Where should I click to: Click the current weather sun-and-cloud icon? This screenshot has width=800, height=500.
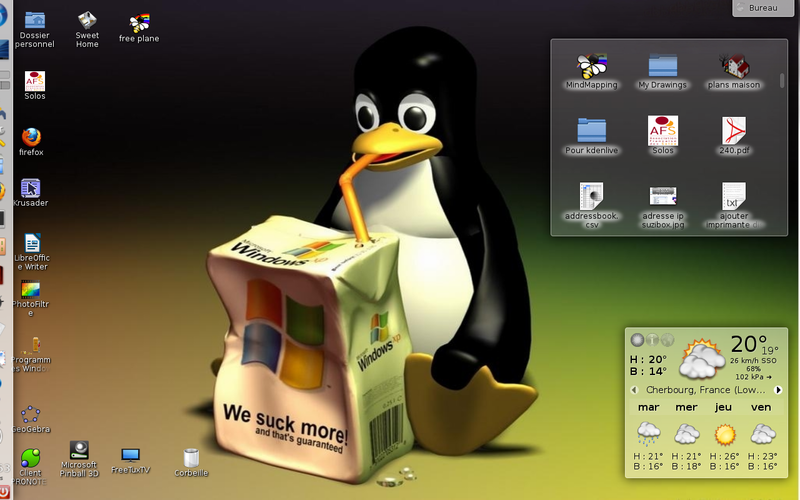[702, 359]
